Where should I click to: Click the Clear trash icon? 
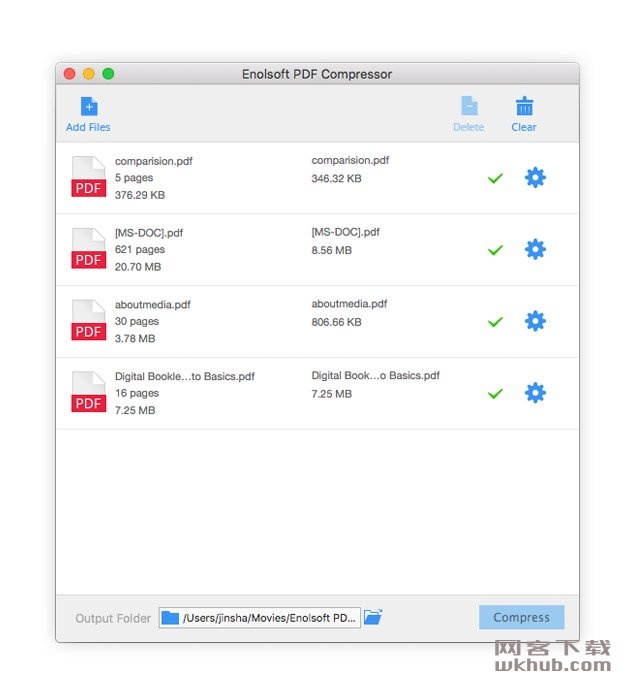click(x=524, y=106)
